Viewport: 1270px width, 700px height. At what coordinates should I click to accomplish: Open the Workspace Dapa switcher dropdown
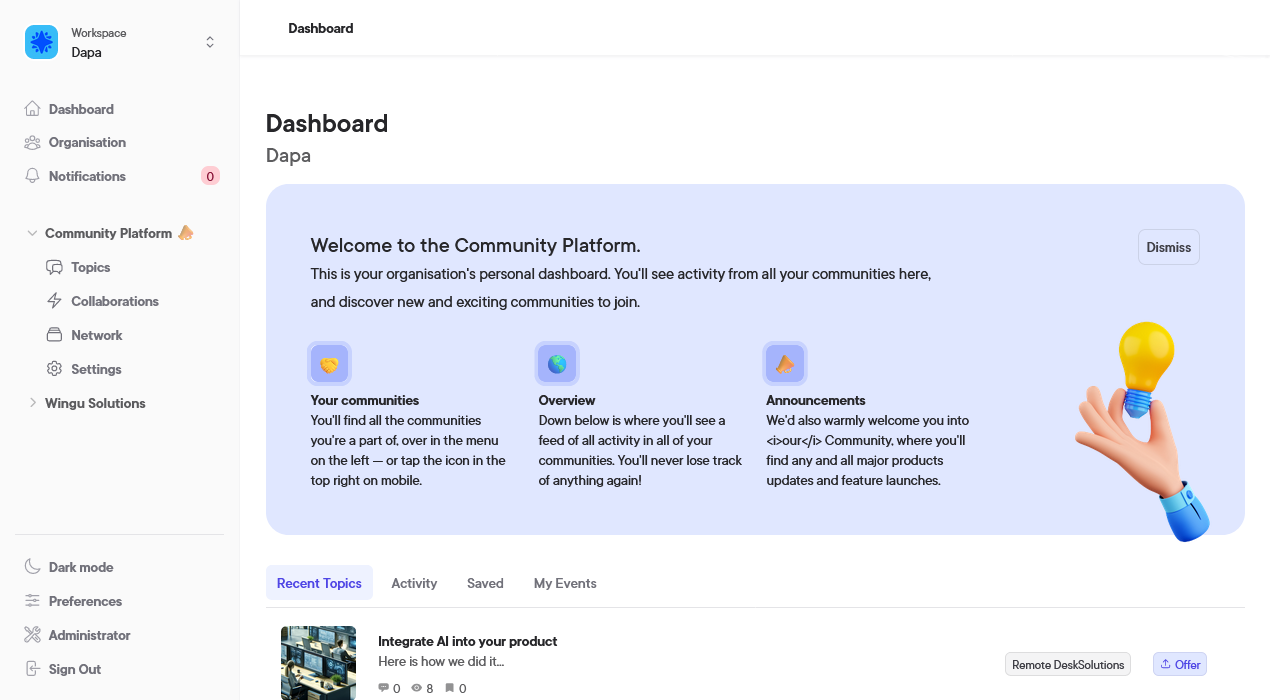pos(209,42)
